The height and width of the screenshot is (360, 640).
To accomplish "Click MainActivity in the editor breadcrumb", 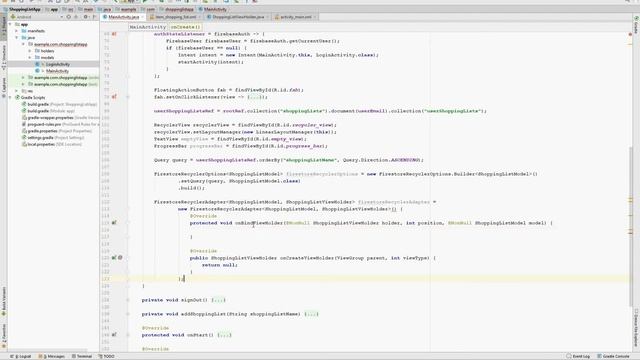I will click(x=147, y=27).
